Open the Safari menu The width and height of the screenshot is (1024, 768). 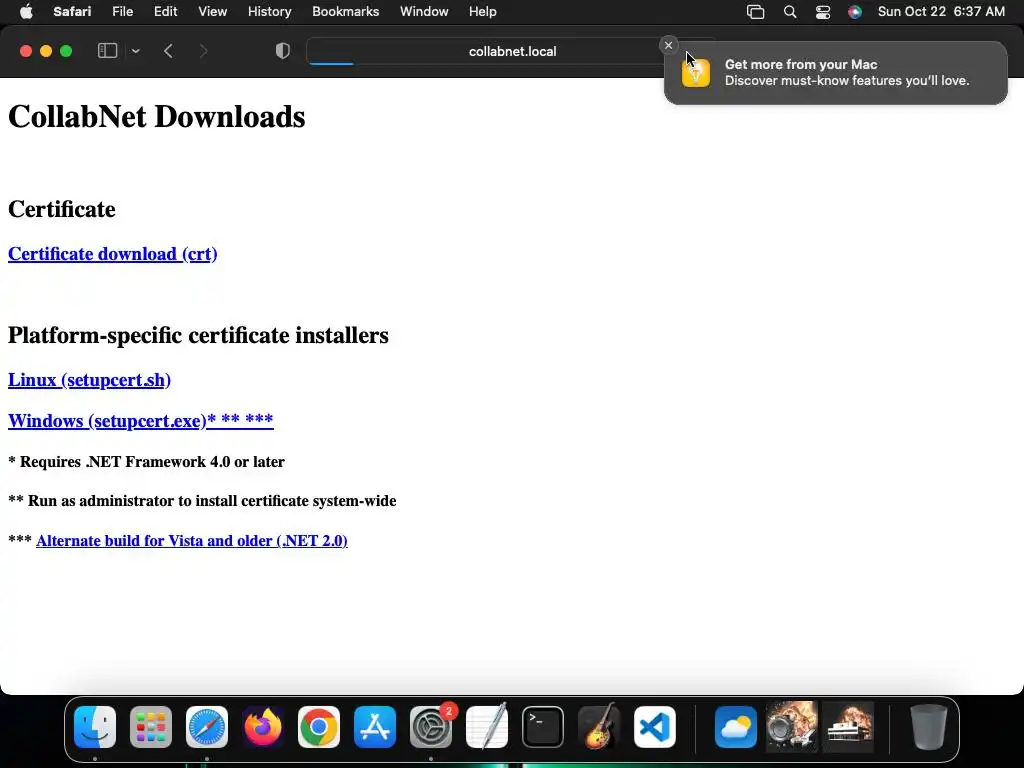(72, 12)
